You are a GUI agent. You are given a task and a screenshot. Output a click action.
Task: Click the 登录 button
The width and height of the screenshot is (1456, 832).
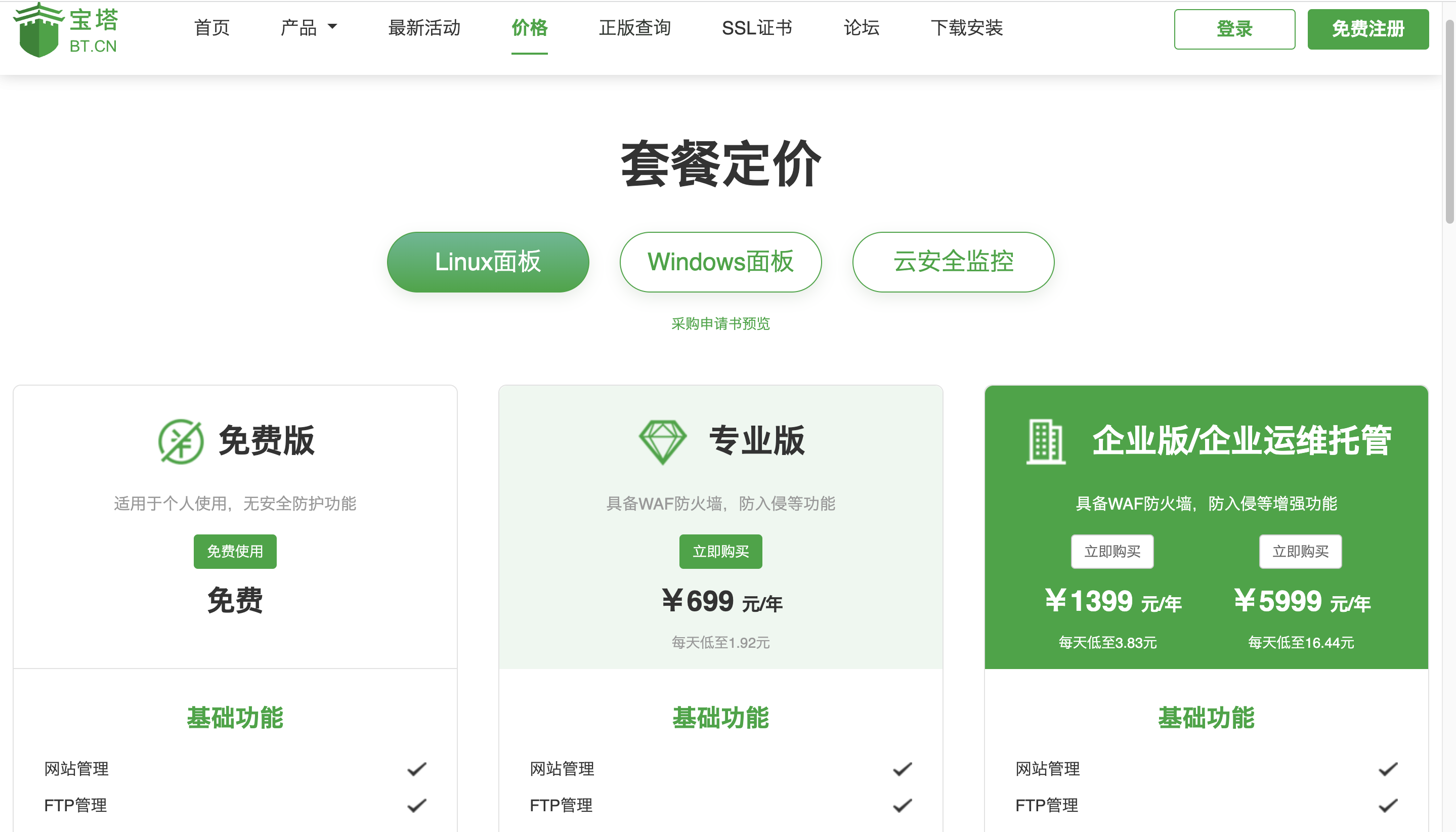click(x=1234, y=28)
